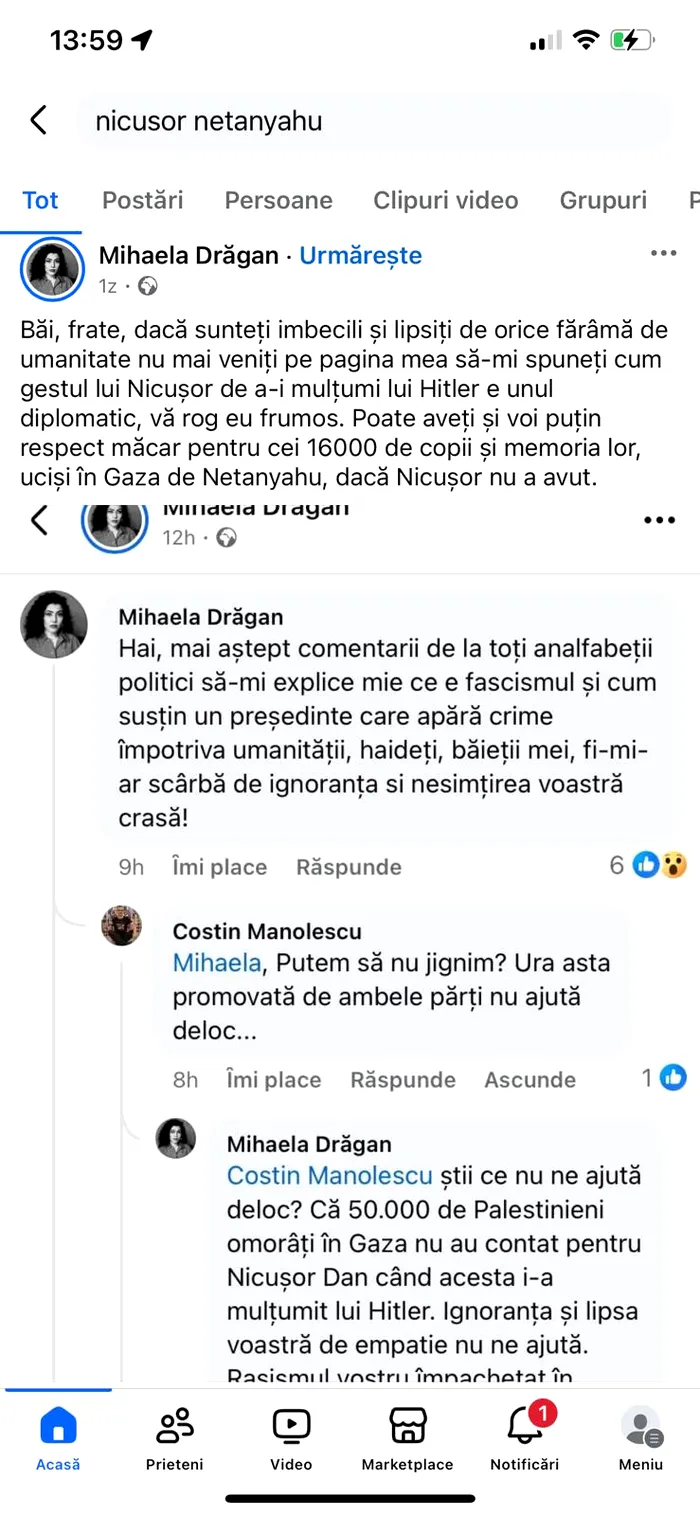Tap Îmi place under Costin Manolescu's comment
Viewport: 700px width, 1516px height.
coord(273,1080)
